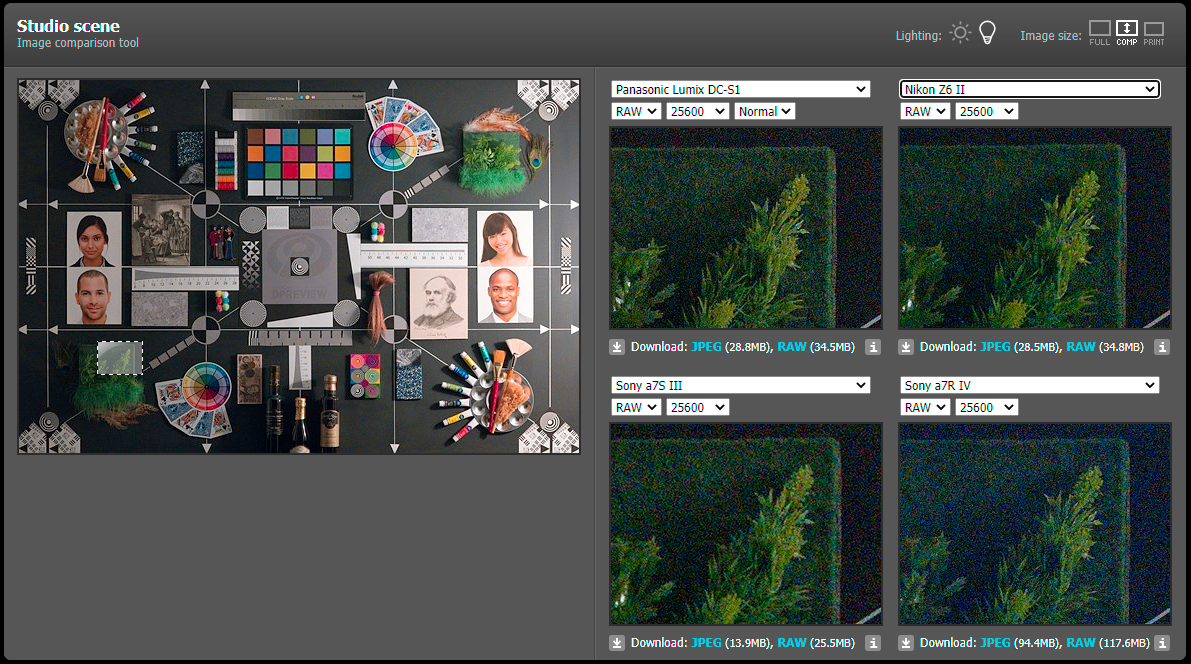Open ISO 25600 dropdown for Sony a7R IV
This screenshot has width=1191, height=664.
pos(986,408)
